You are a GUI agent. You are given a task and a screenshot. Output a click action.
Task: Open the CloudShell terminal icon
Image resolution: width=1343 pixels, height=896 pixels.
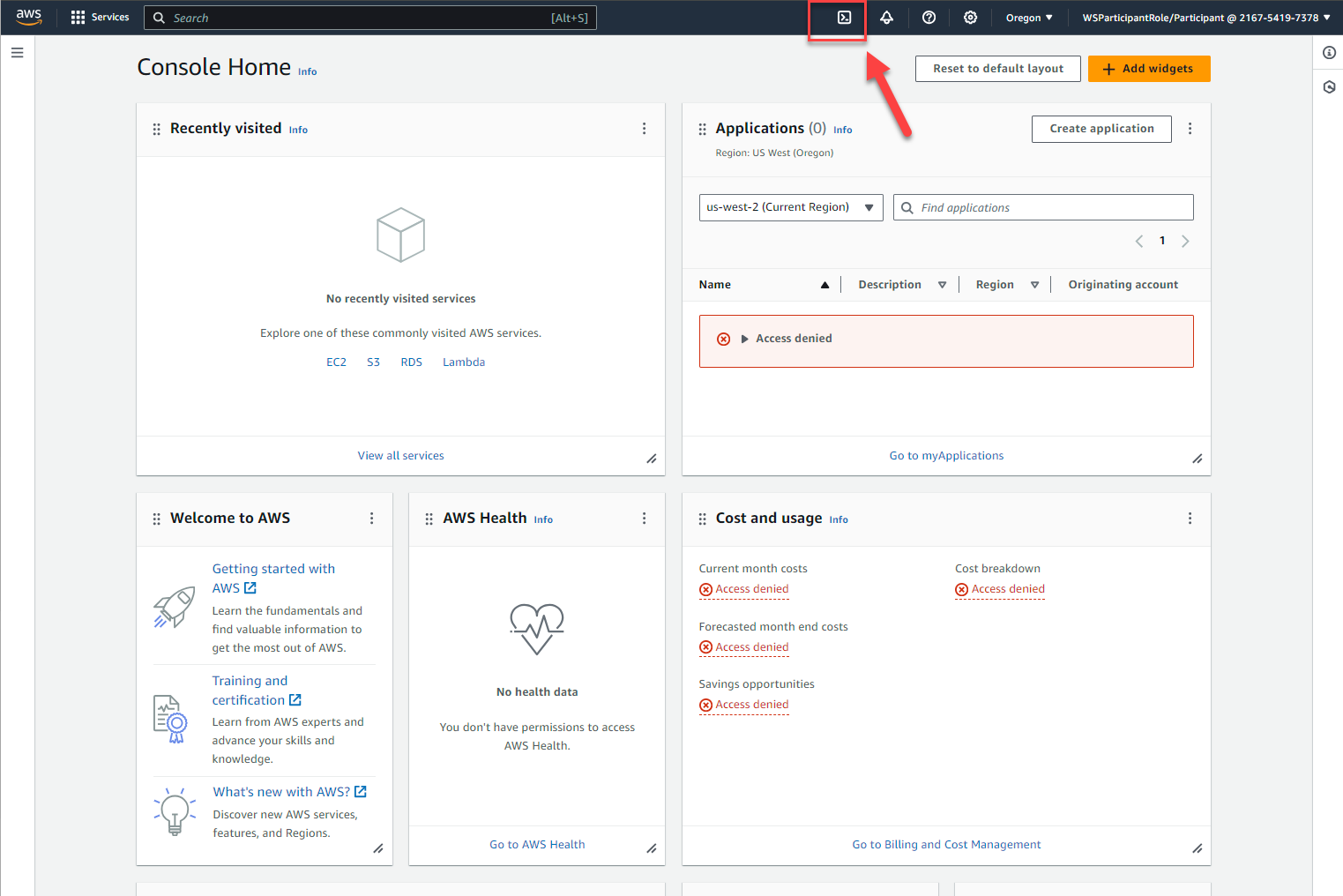844,18
